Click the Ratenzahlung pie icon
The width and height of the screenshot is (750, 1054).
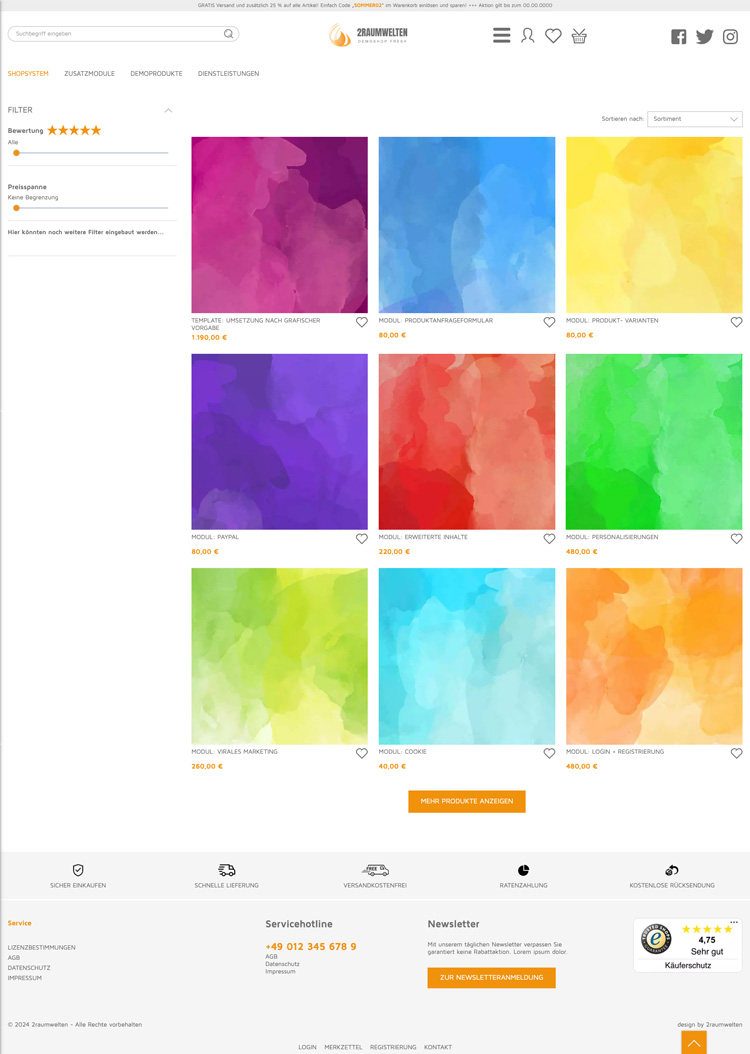coord(524,870)
